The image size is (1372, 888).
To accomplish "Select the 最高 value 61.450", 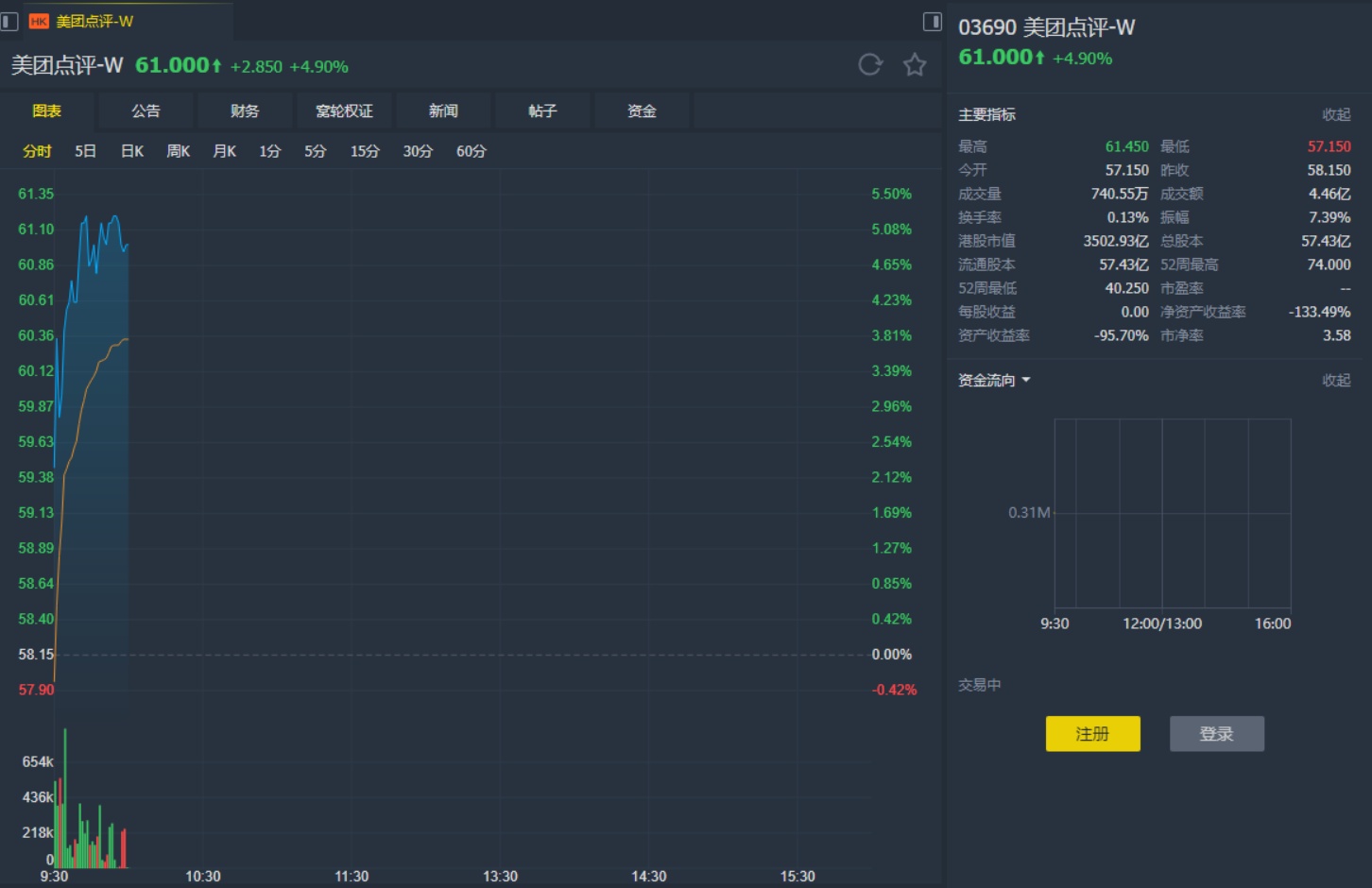I will 1127,146.
